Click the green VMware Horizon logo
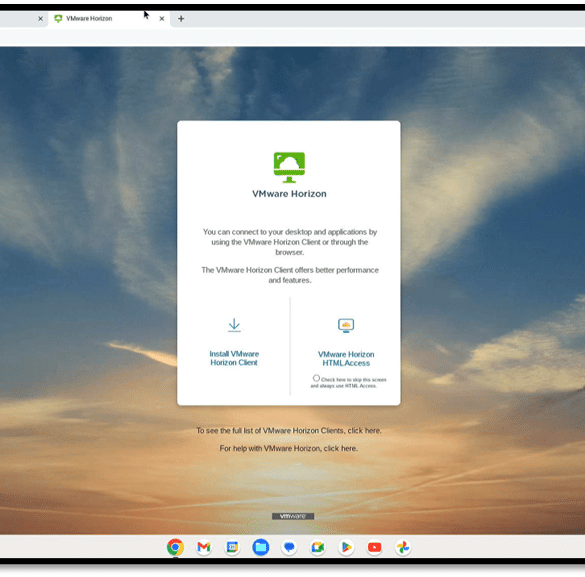This screenshot has width=585, height=577. pos(289,167)
